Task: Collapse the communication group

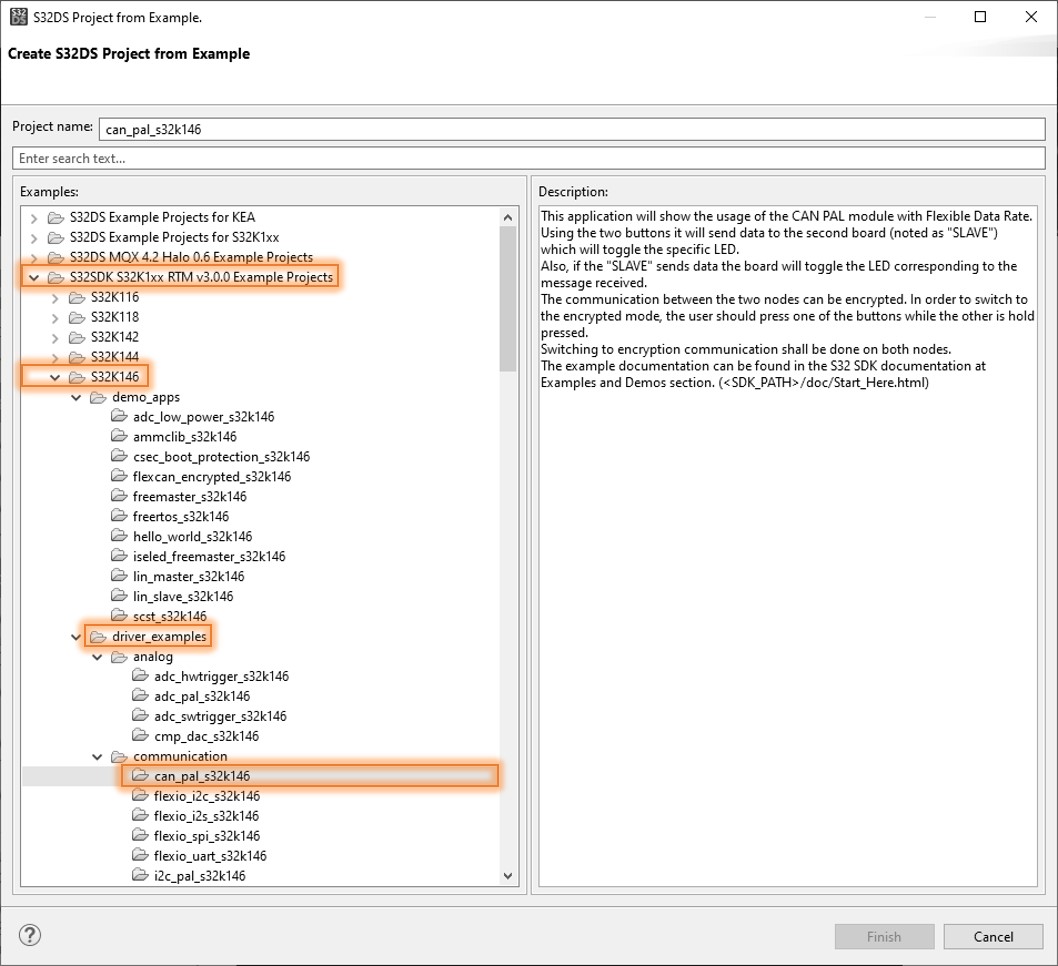Action: 97,756
